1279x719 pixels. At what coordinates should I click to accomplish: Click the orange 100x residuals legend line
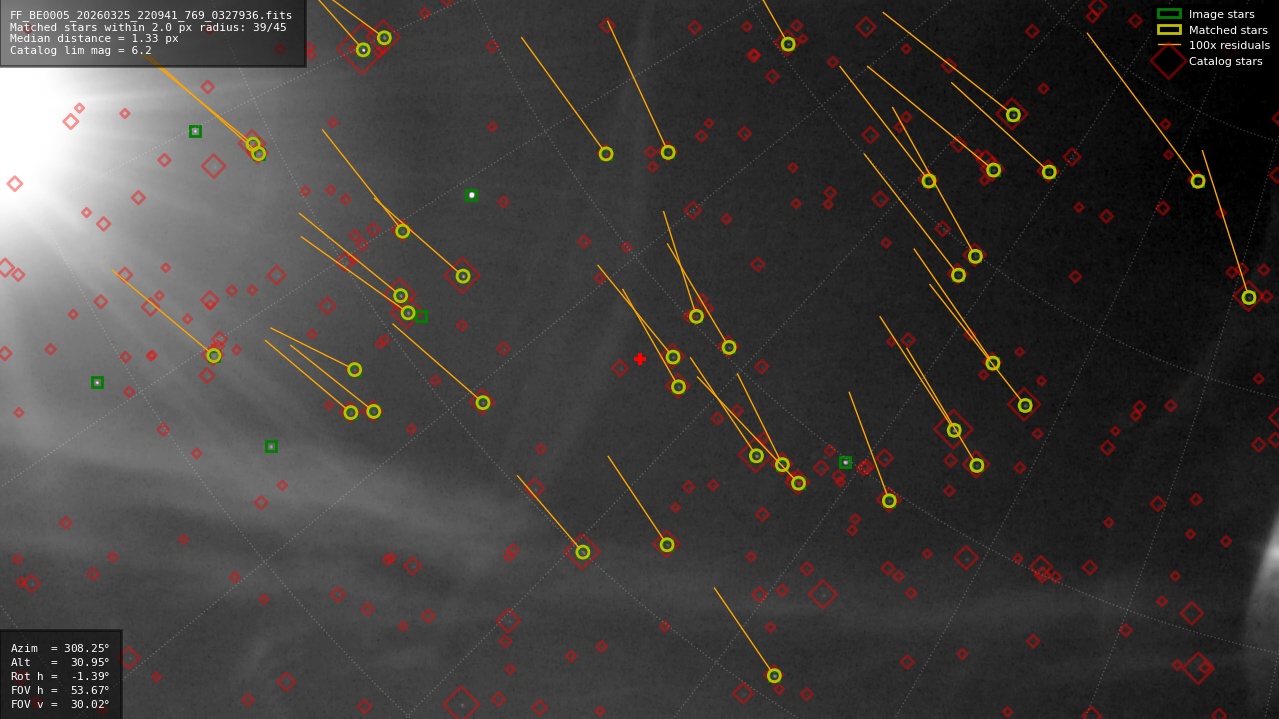click(x=1169, y=45)
